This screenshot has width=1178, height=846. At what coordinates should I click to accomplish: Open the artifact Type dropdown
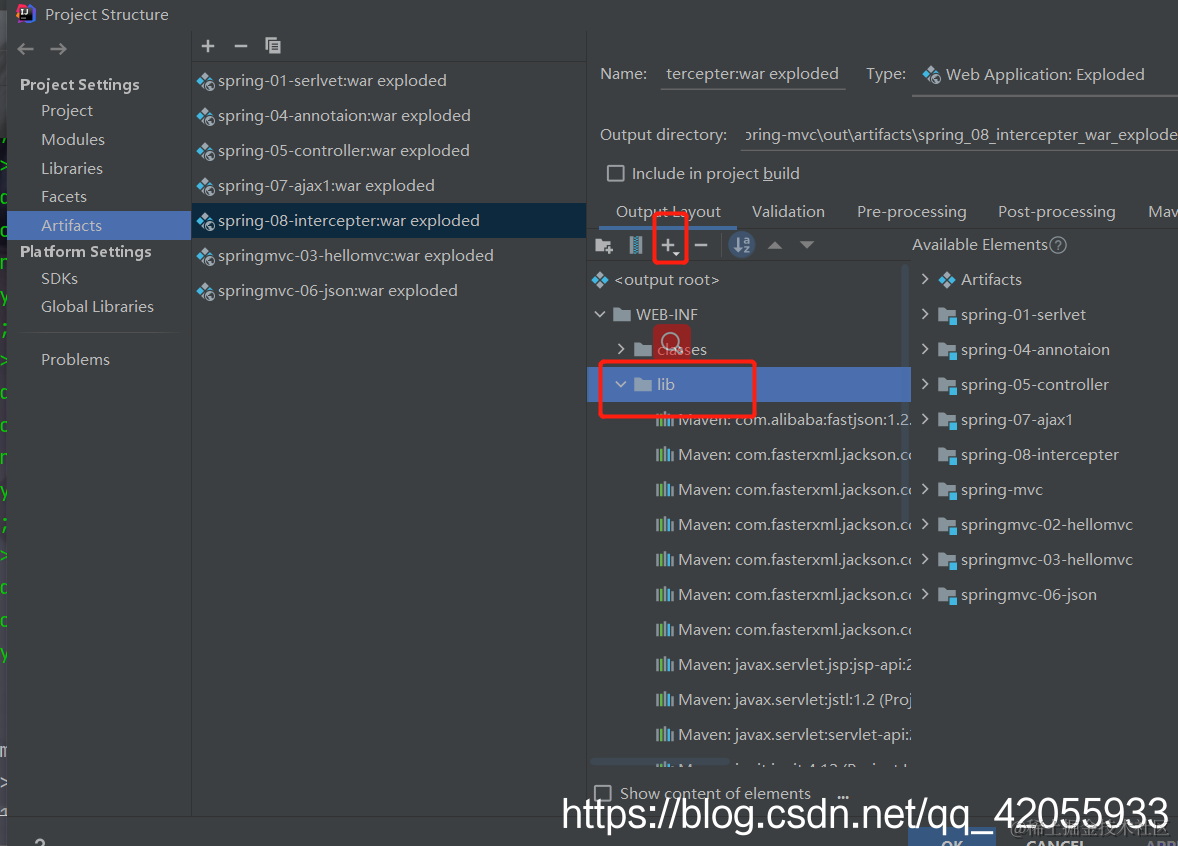pyautogui.click(x=1044, y=74)
